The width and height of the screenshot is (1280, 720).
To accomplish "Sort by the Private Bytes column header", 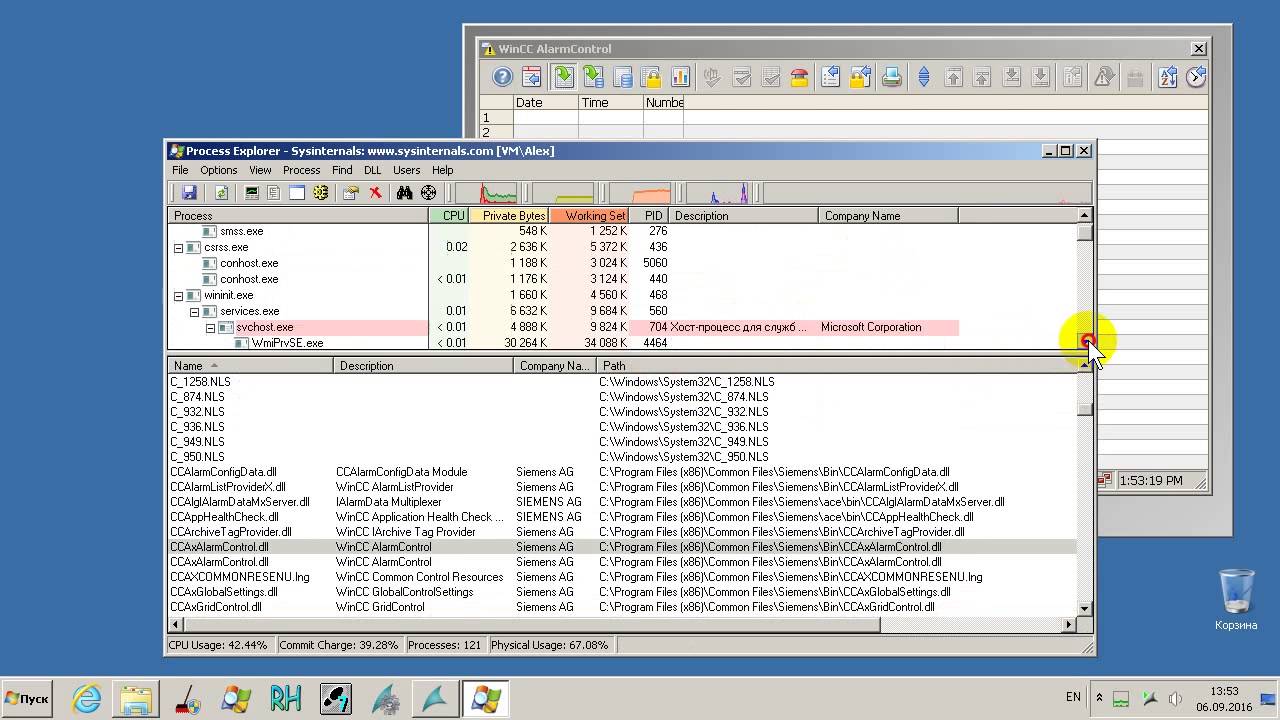I will point(509,215).
